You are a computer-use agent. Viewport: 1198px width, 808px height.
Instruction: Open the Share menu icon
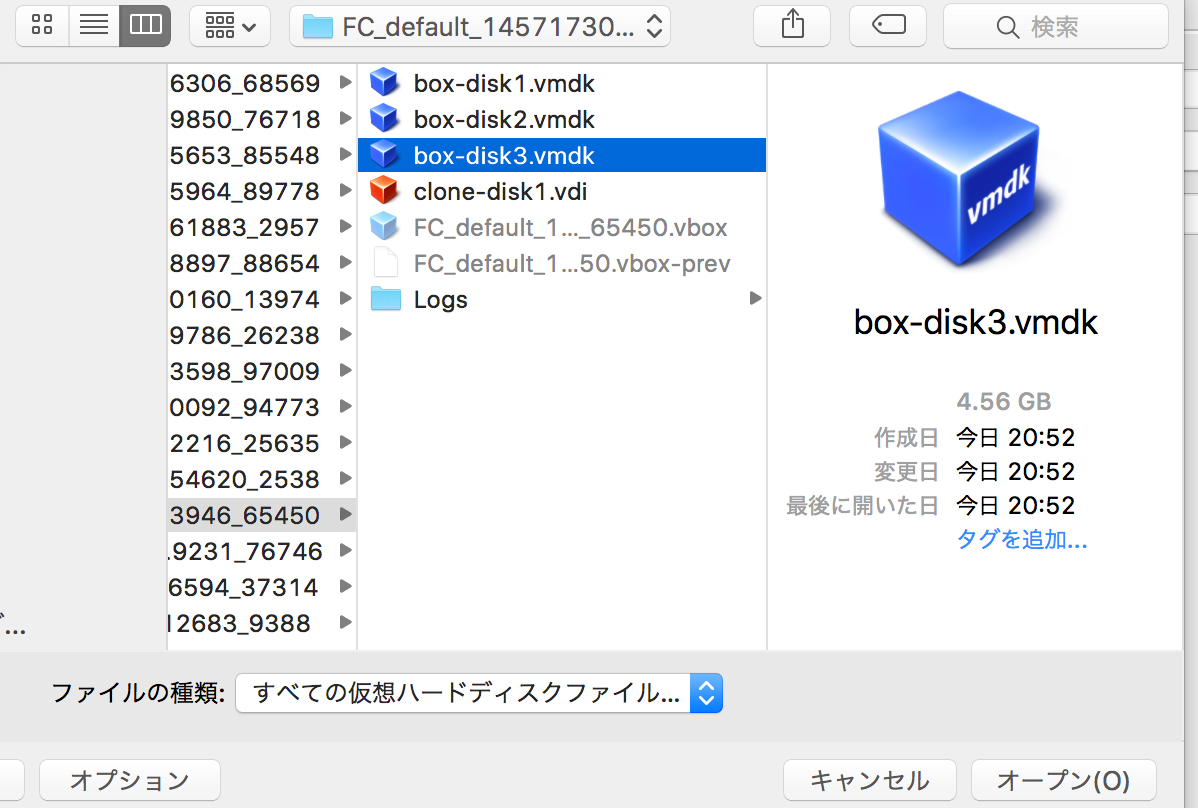(791, 26)
